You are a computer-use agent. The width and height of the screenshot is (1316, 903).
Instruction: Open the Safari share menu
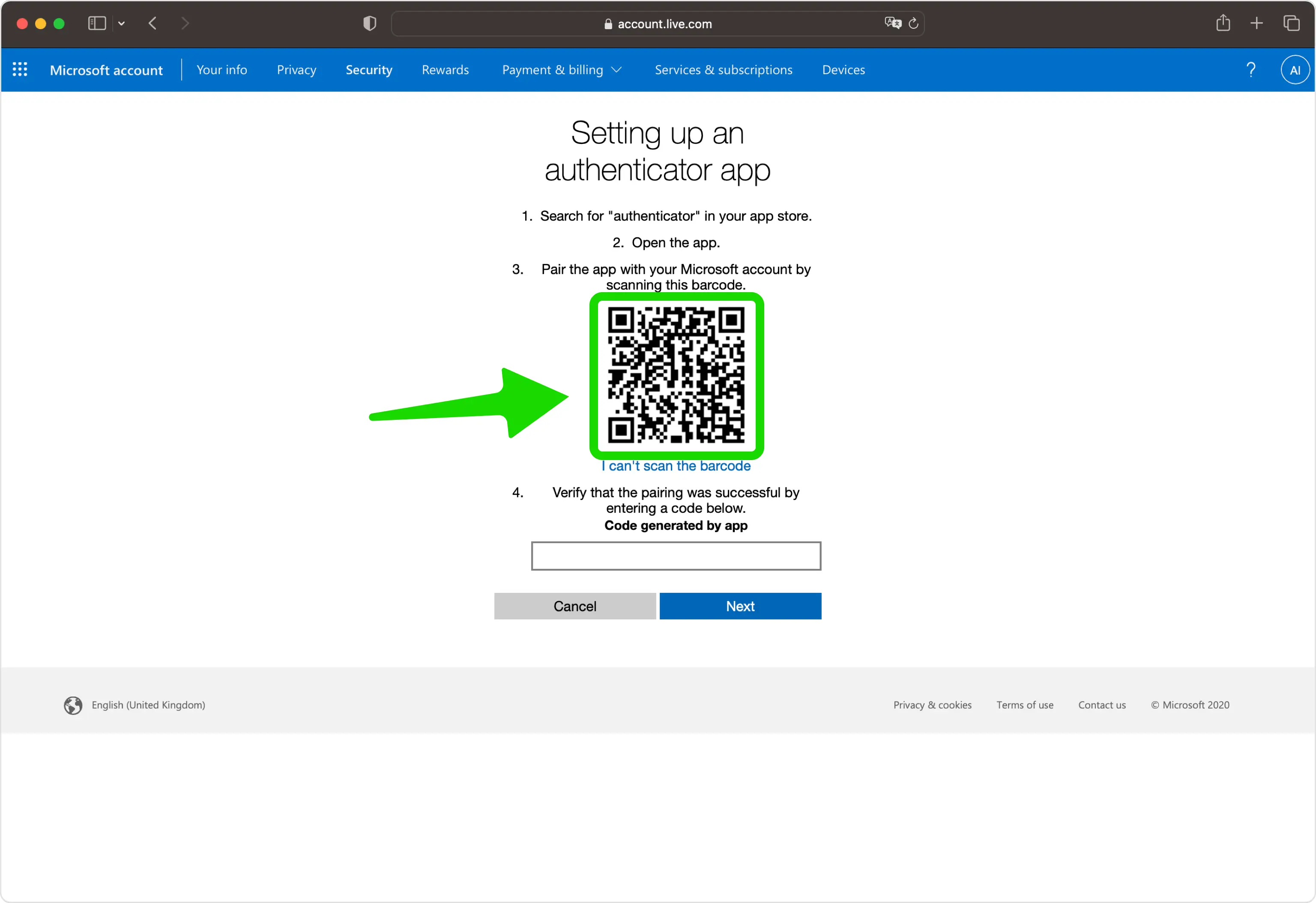(x=1223, y=23)
